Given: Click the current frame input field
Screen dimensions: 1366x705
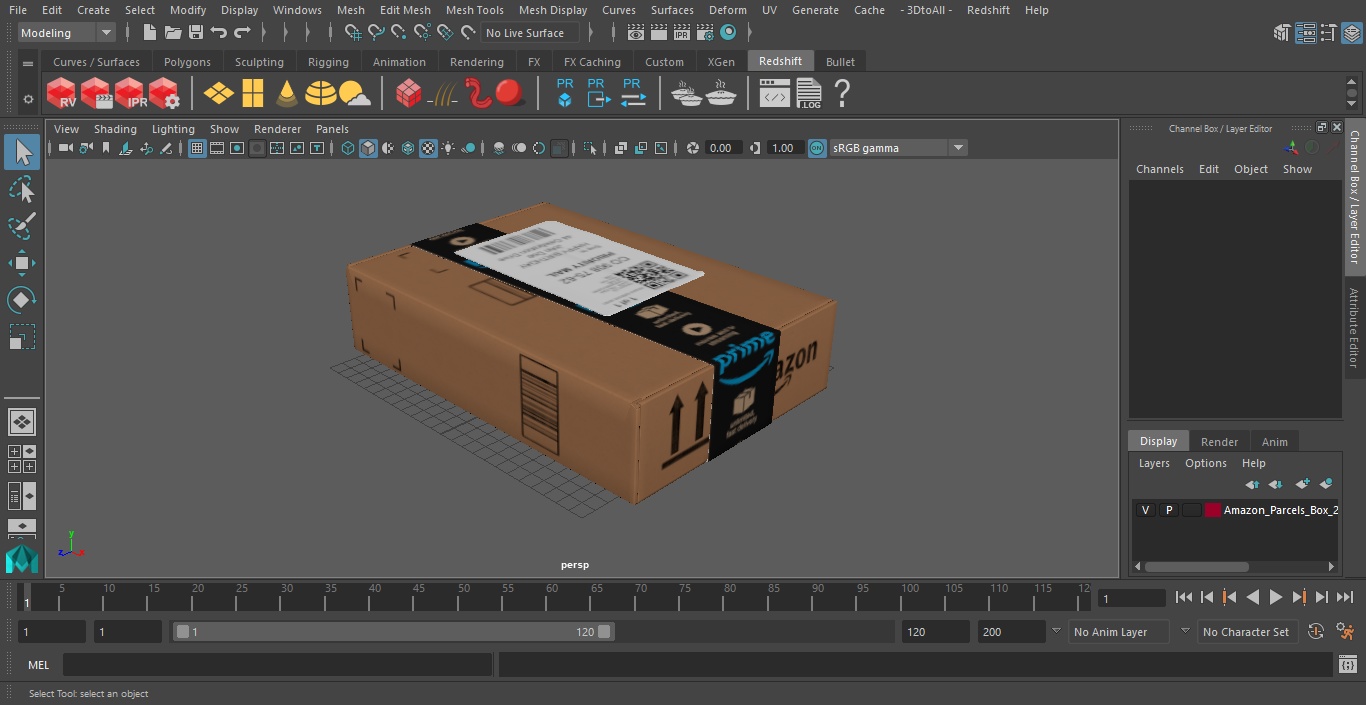Looking at the screenshot, I should pyautogui.click(x=1132, y=598).
